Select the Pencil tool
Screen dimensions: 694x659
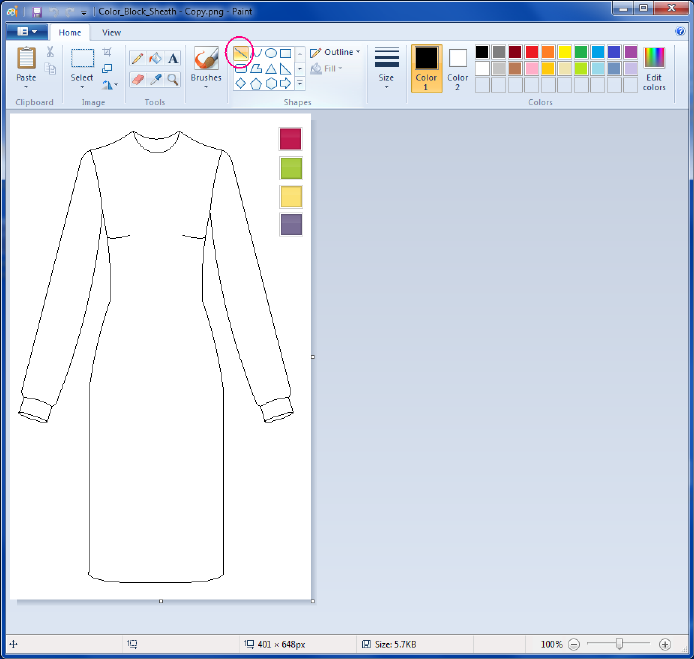tap(137, 58)
